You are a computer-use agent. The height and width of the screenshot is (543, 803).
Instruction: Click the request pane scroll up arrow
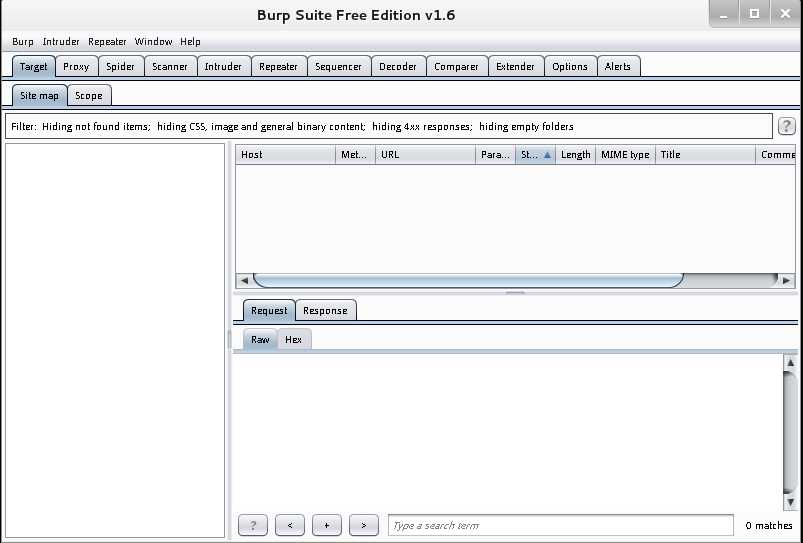click(790, 363)
